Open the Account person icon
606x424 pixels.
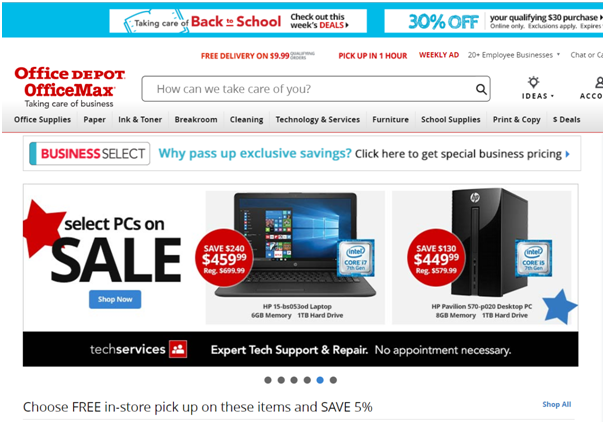pos(599,82)
